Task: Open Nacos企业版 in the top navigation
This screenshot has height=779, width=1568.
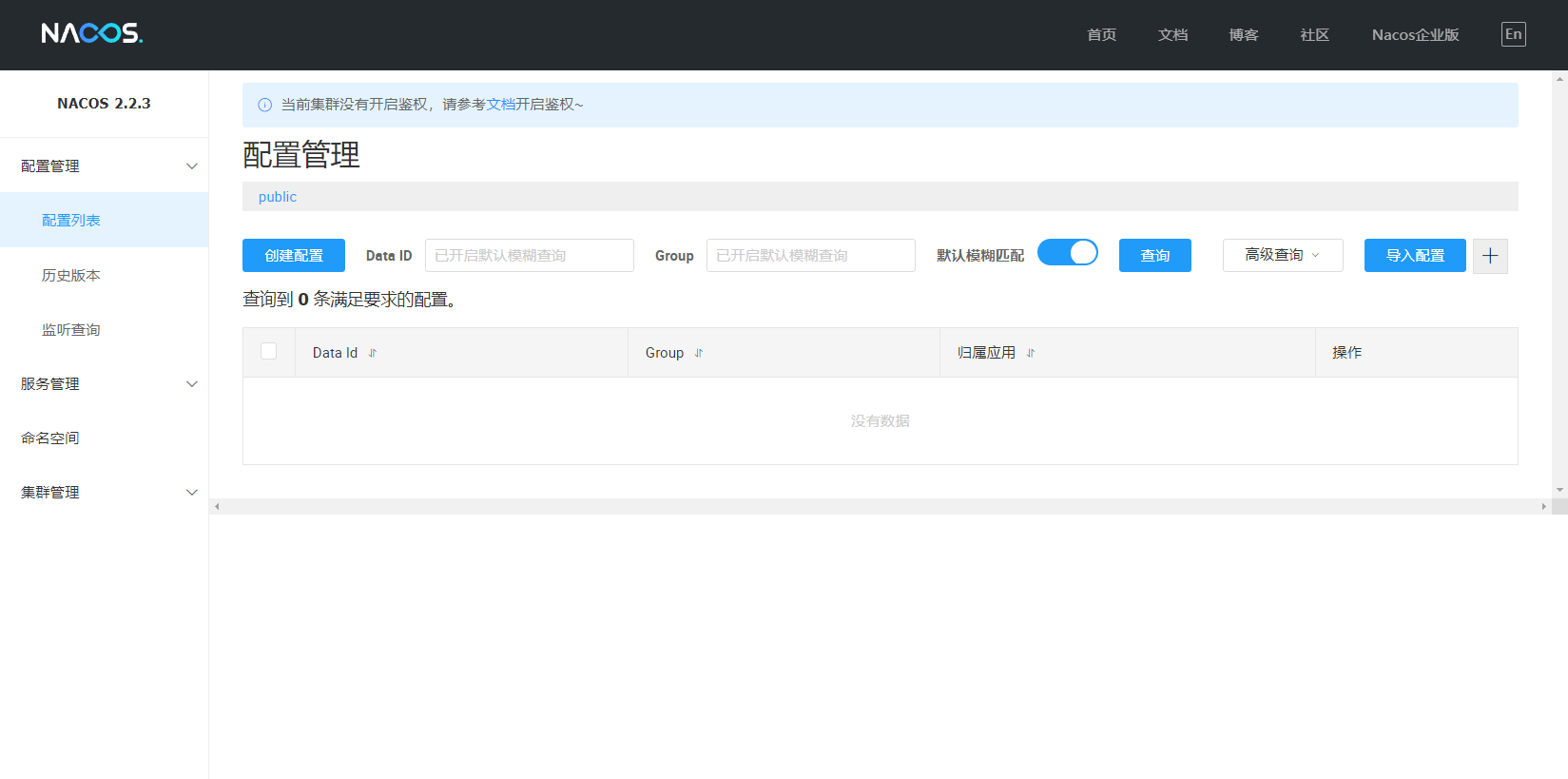Action: click(1416, 35)
